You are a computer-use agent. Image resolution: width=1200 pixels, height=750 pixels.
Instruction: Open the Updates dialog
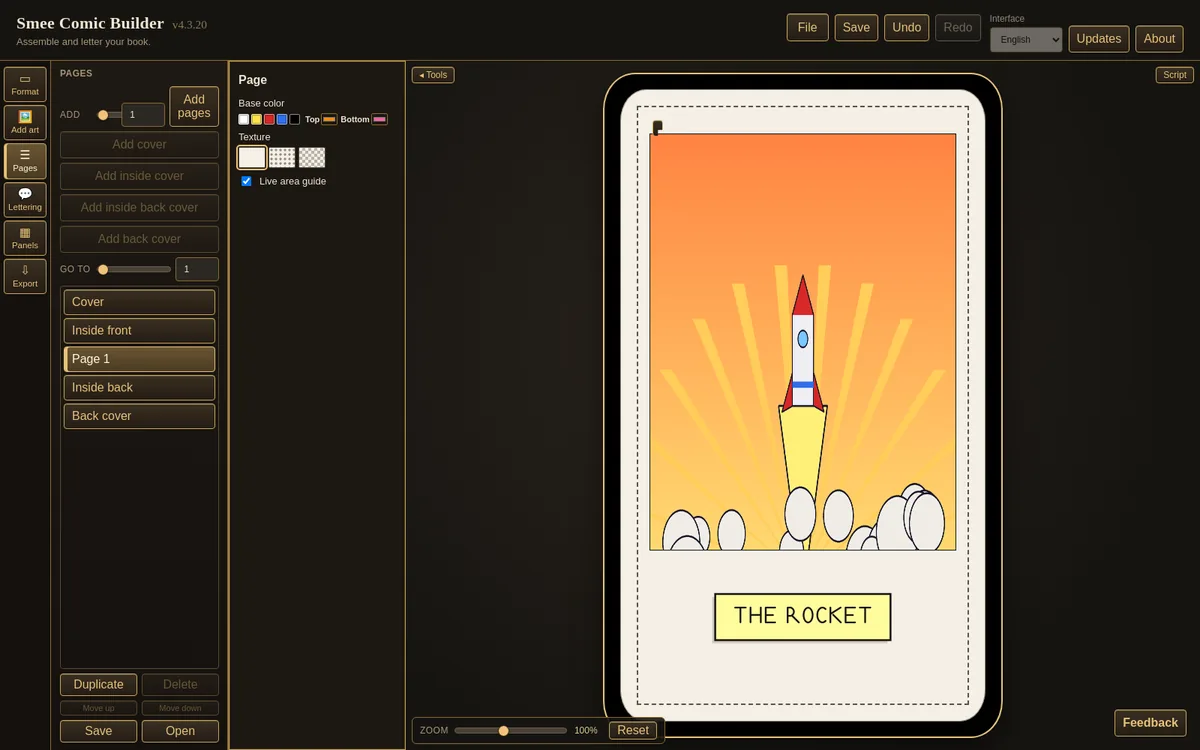point(1099,39)
